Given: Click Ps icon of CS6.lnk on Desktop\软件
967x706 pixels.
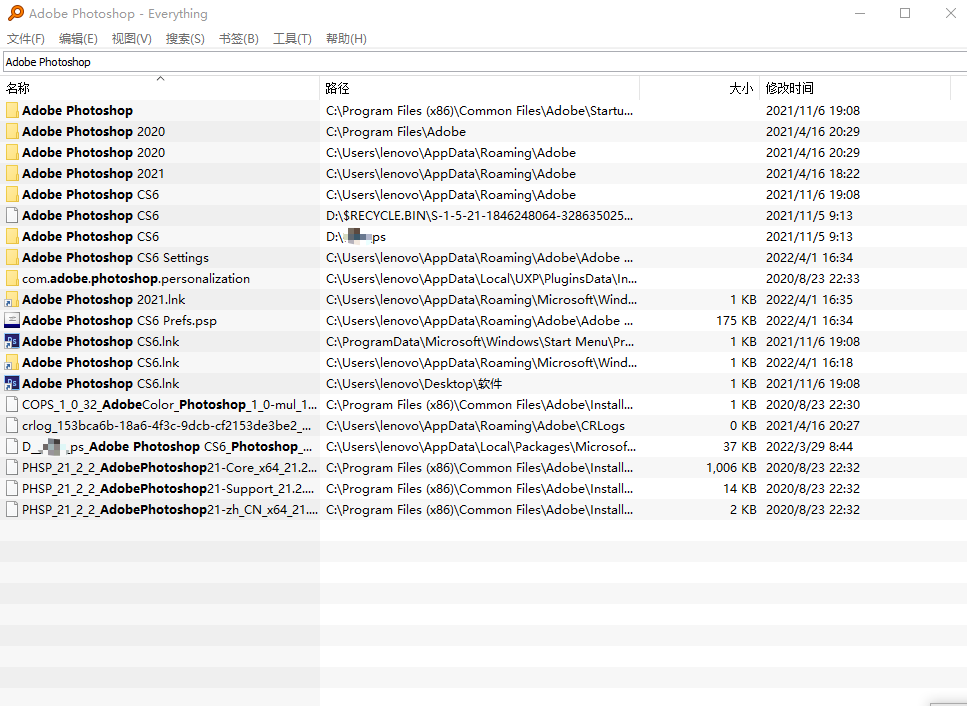Looking at the screenshot, I should click(x=12, y=384).
